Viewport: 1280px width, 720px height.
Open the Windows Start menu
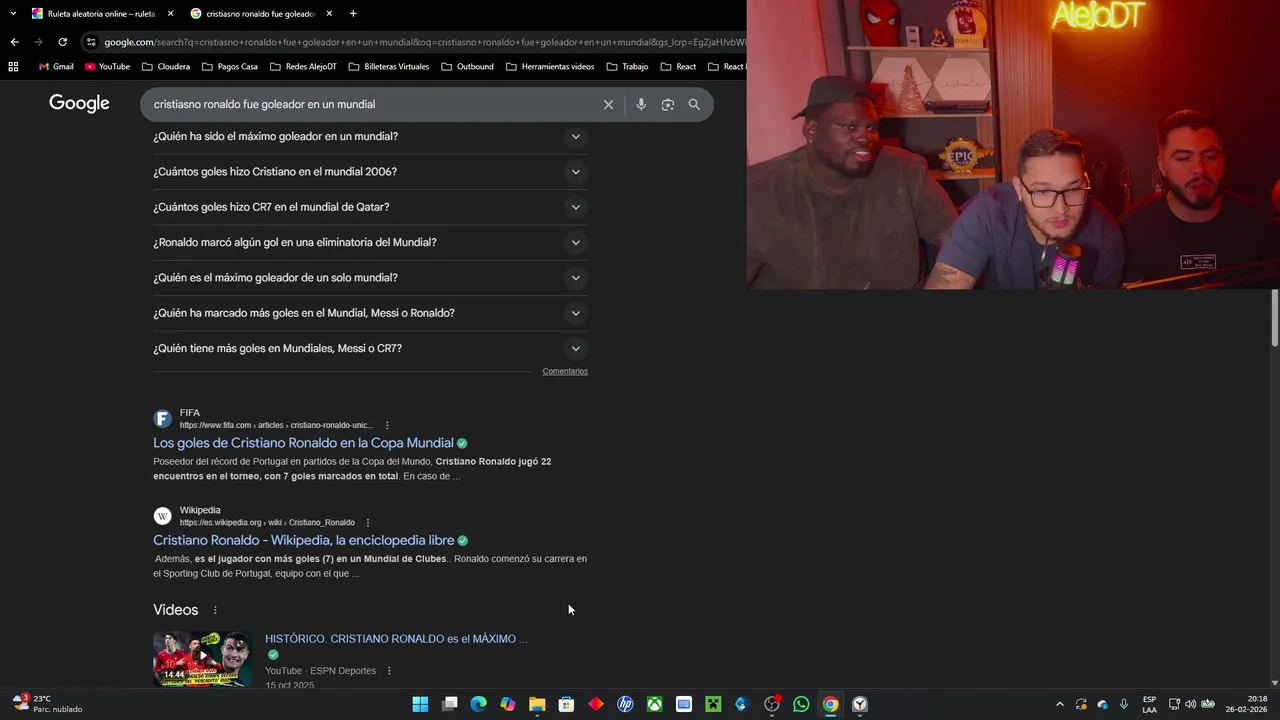420,704
